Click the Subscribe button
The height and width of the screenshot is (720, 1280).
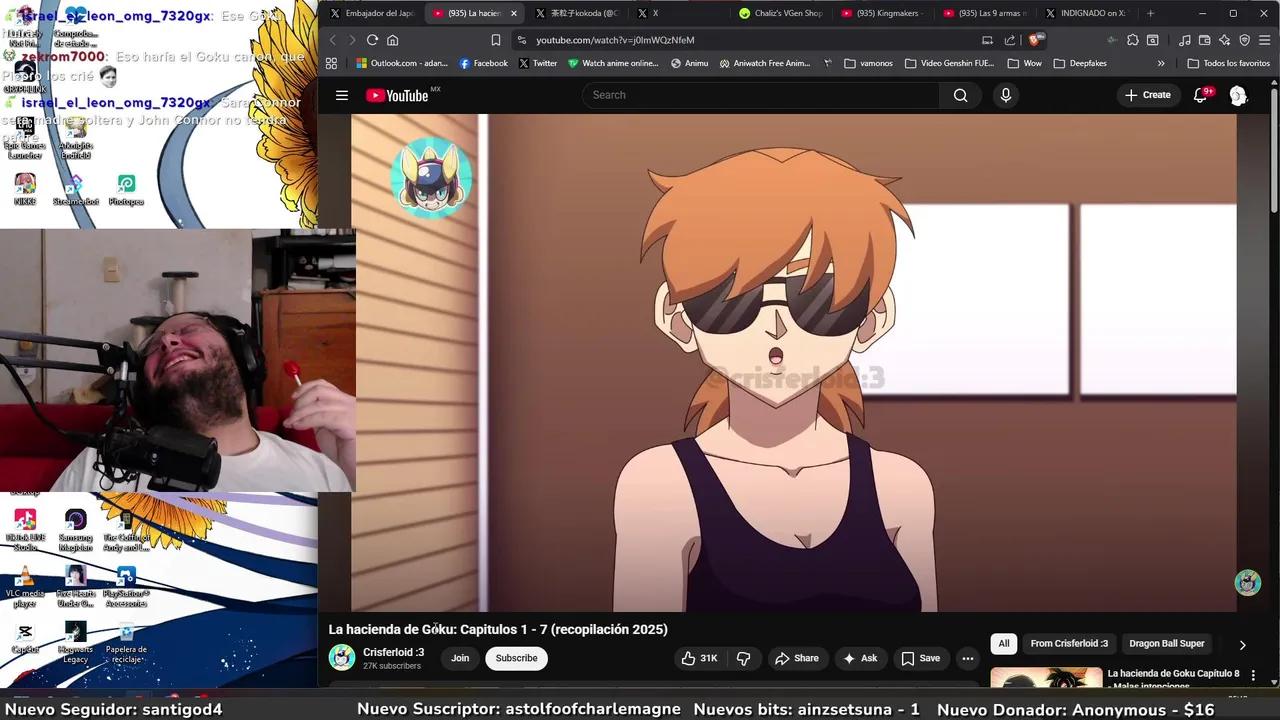click(x=516, y=658)
